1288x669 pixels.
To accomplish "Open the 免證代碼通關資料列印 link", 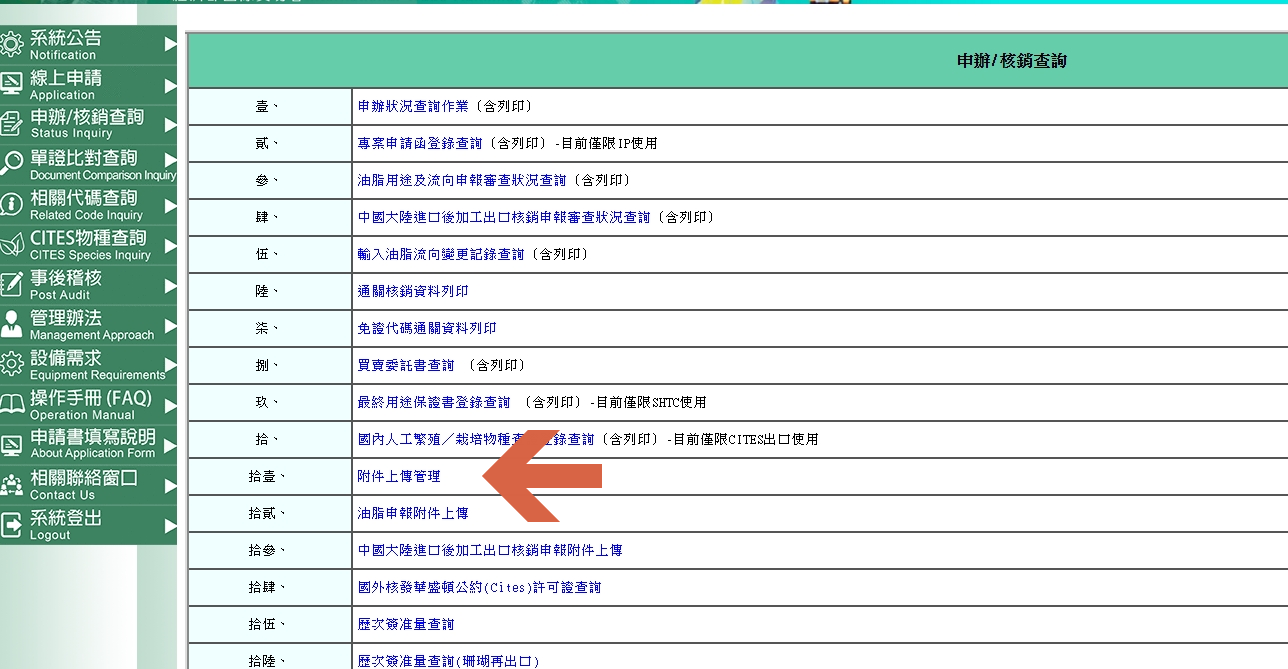I will tap(427, 328).
